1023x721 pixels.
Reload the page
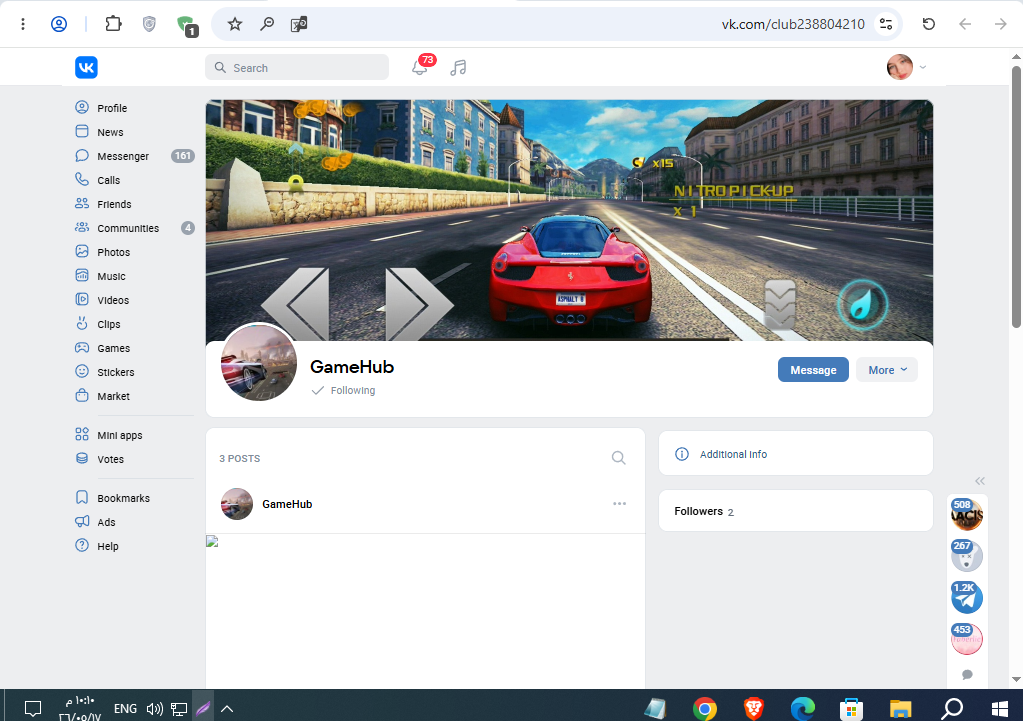point(928,24)
